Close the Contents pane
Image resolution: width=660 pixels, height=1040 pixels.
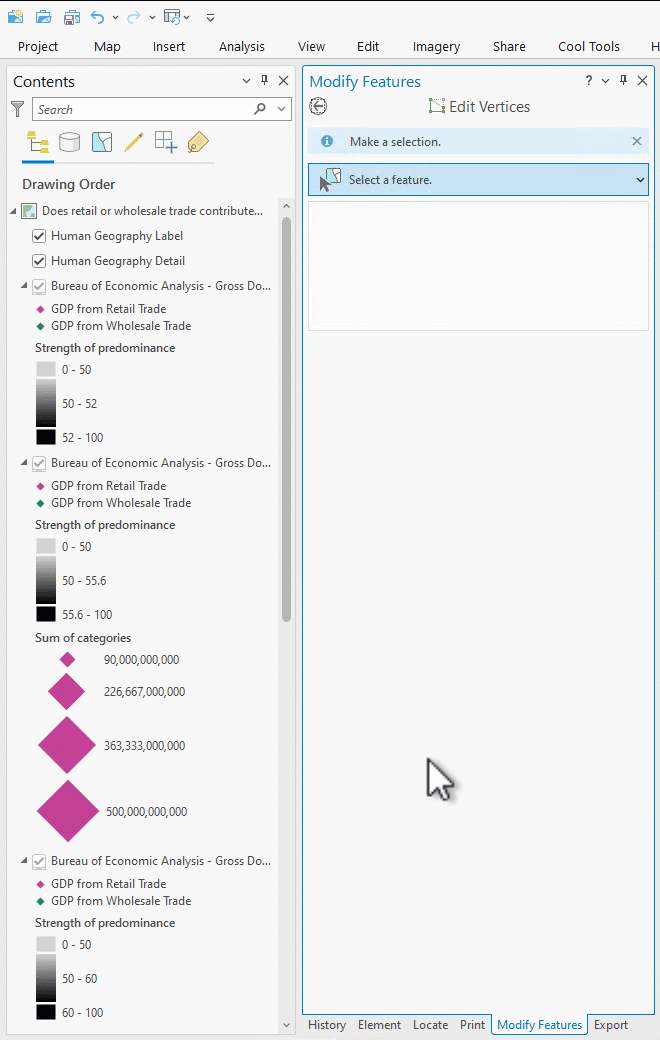click(x=283, y=80)
